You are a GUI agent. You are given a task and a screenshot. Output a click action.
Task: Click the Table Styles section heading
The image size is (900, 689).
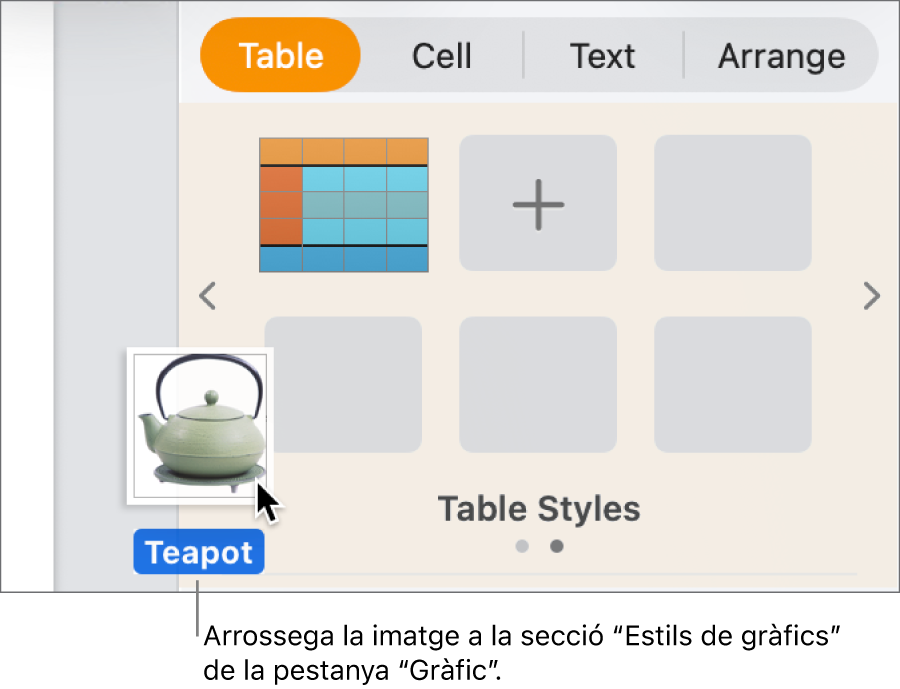click(x=538, y=509)
